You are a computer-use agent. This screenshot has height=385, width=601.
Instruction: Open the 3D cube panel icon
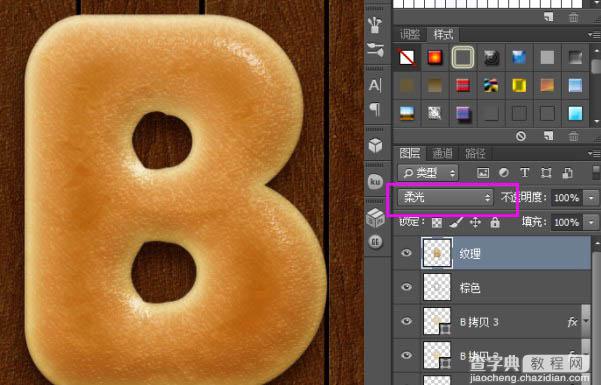click(375, 146)
